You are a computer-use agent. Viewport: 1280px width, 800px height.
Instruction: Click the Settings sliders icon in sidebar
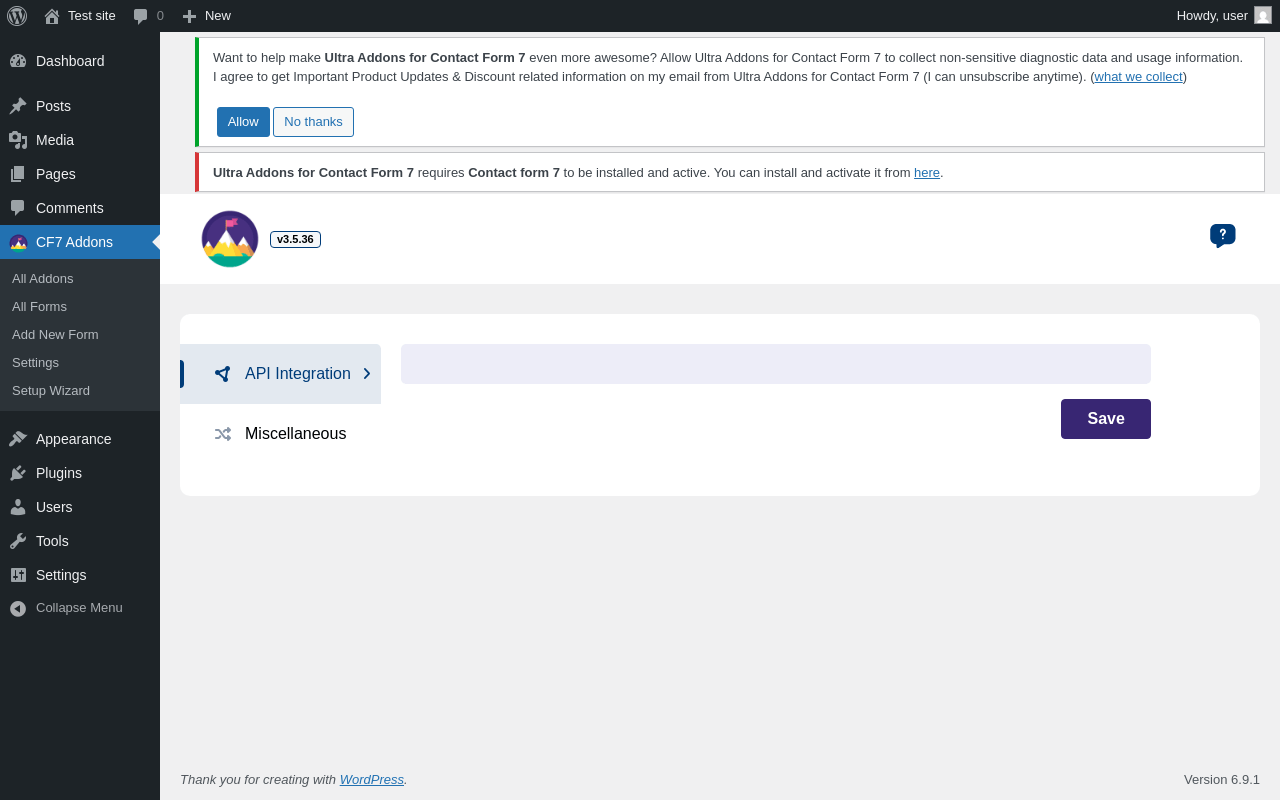pyautogui.click(x=18, y=575)
